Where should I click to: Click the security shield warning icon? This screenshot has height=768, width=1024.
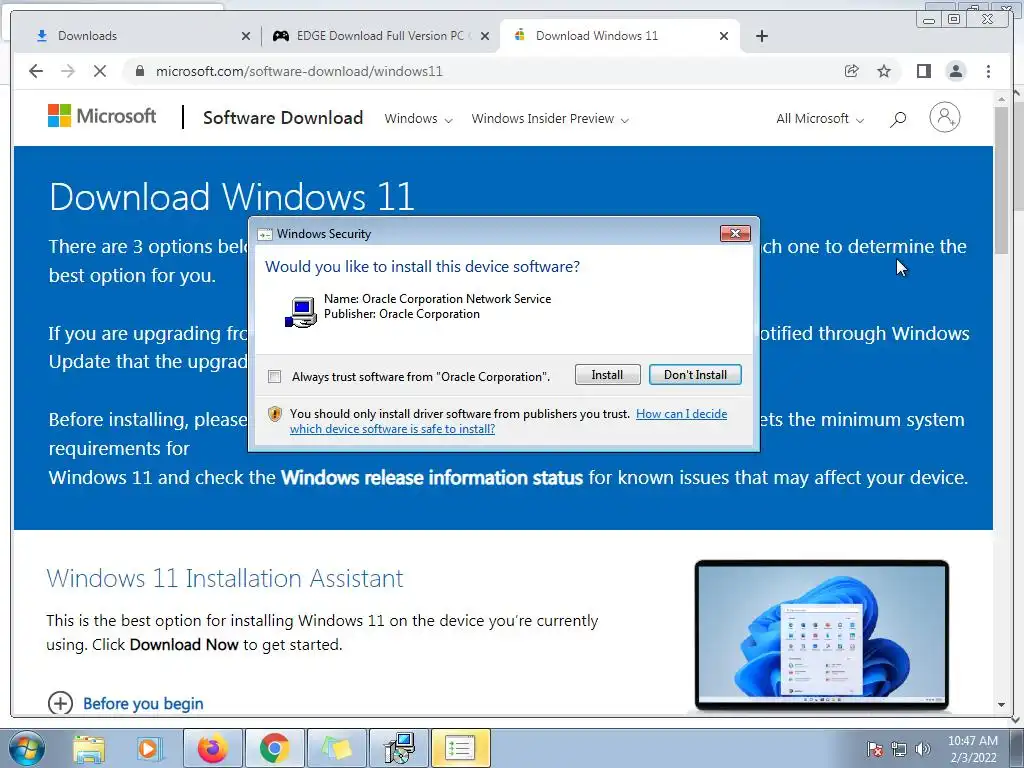[x=275, y=414]
